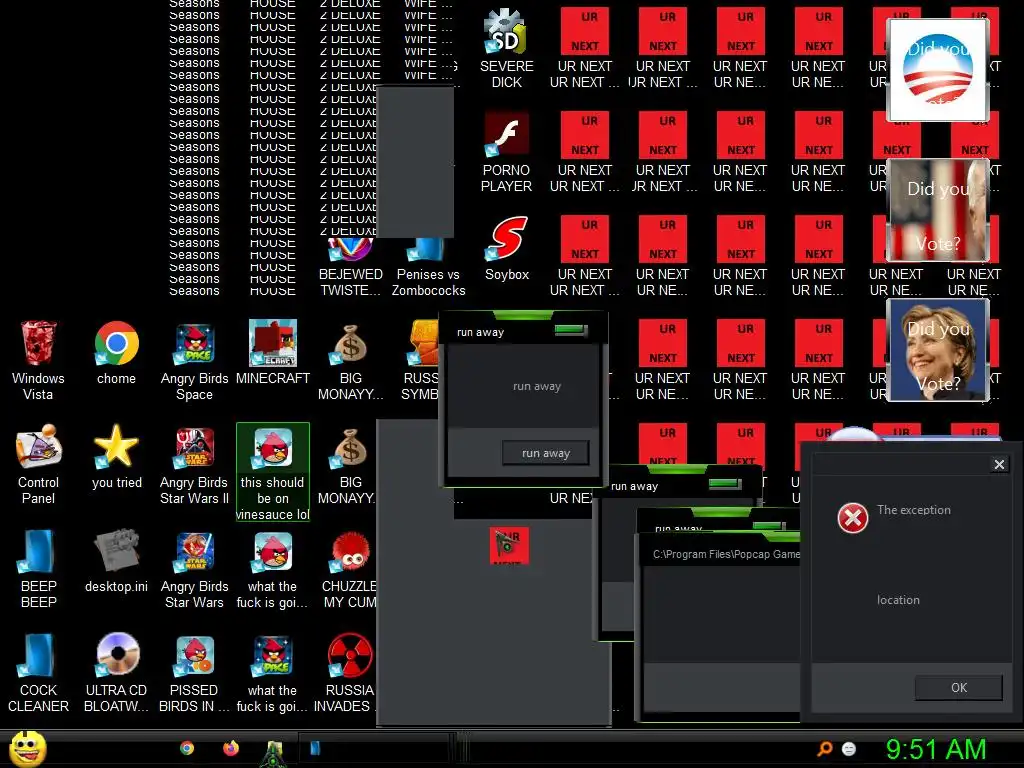
Task: Click the 9:51 AM clock
Action: point(936,750)
